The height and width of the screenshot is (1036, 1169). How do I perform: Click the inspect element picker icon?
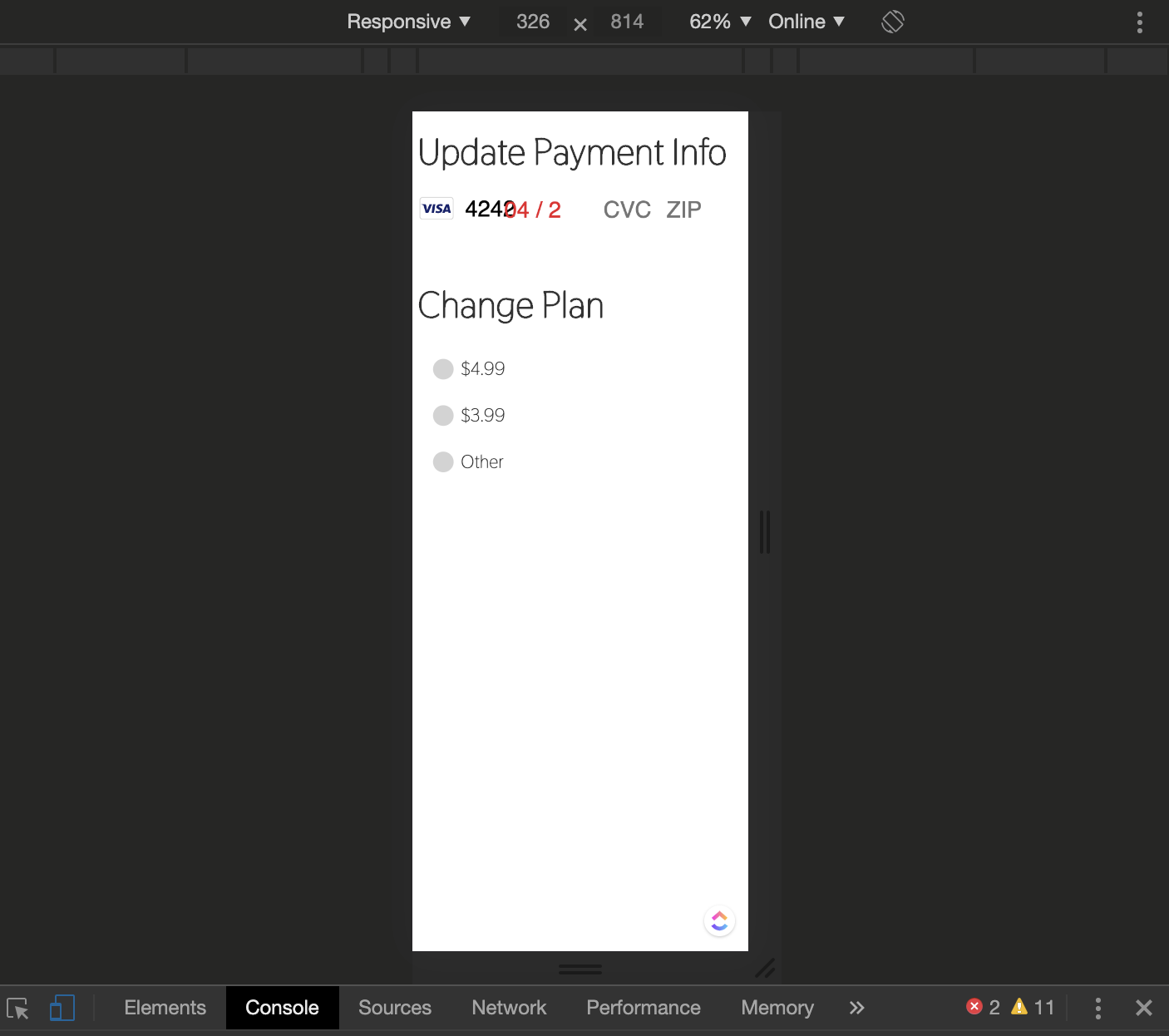[x=18, y=1009]
